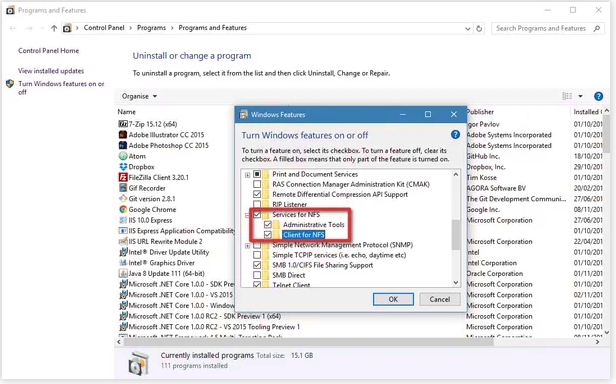Enable the SMB Direct checkbox
The image size is (616, 384).
(257, 275)
